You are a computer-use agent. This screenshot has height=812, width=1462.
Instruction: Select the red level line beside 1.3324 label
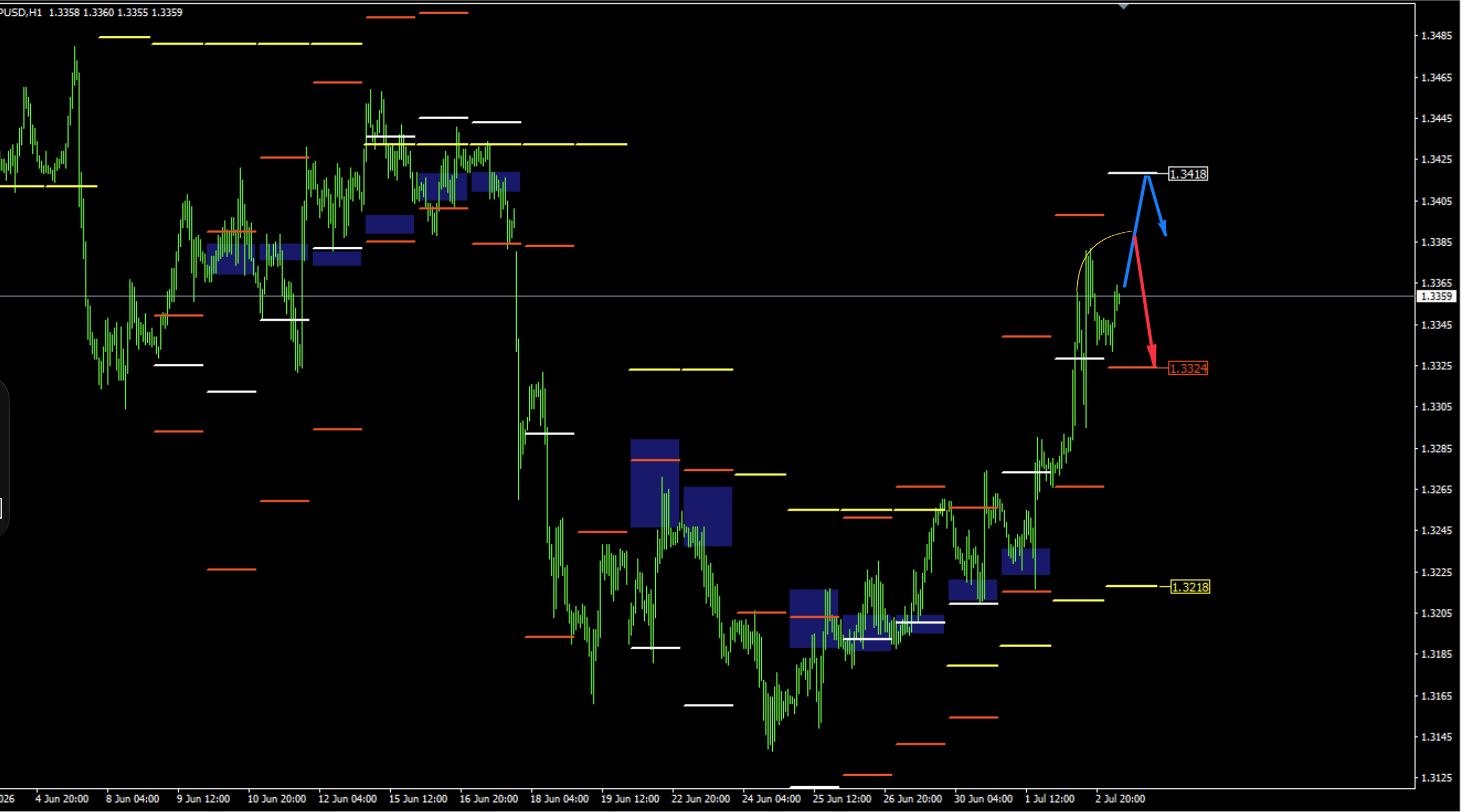click(x=1132, y=368)
